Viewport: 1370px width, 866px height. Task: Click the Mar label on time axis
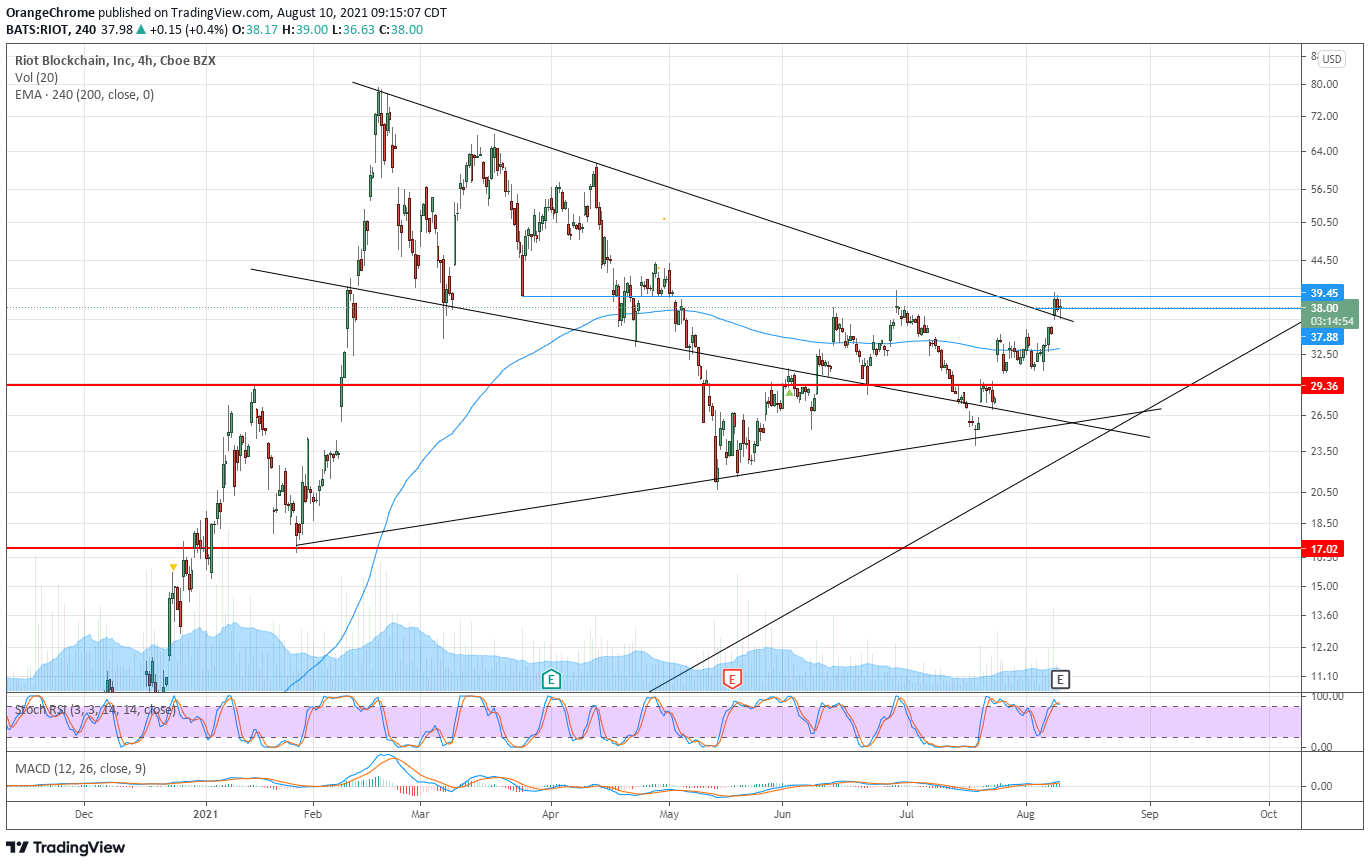[420, 816]
